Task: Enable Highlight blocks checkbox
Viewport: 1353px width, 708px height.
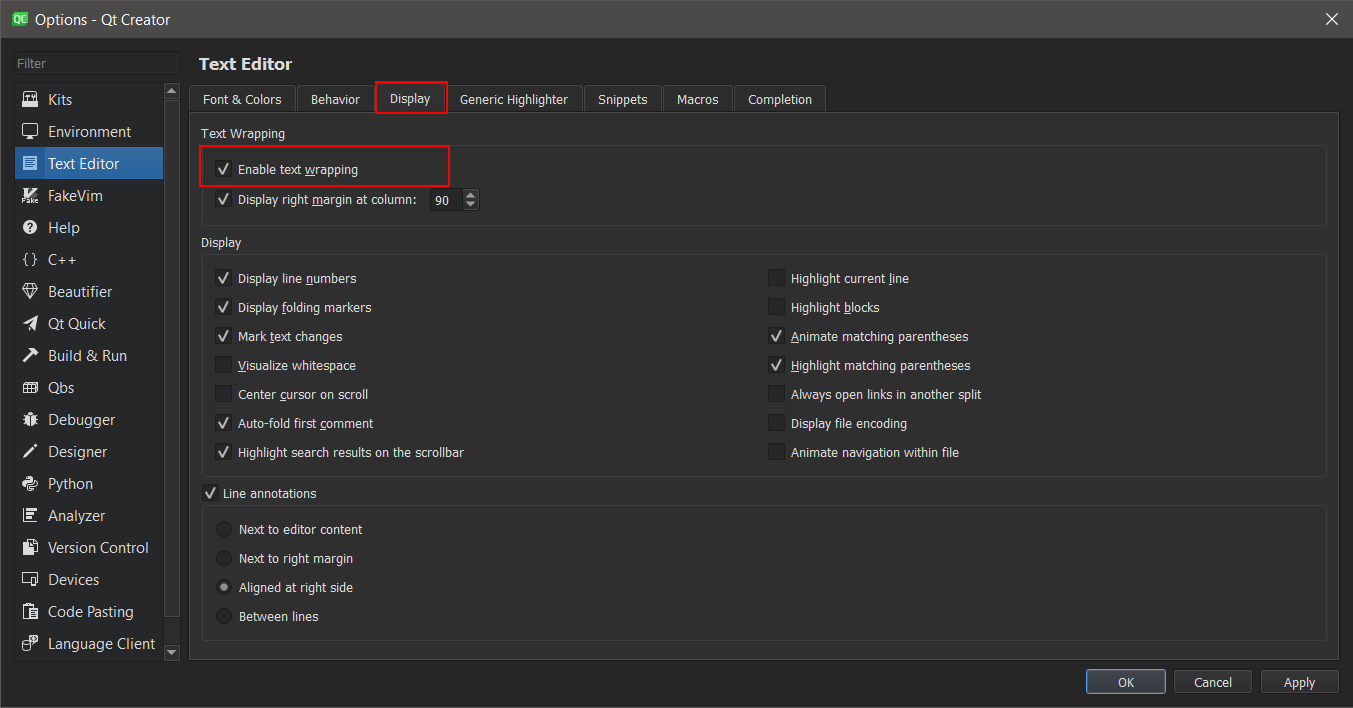Action: [777, 308]
